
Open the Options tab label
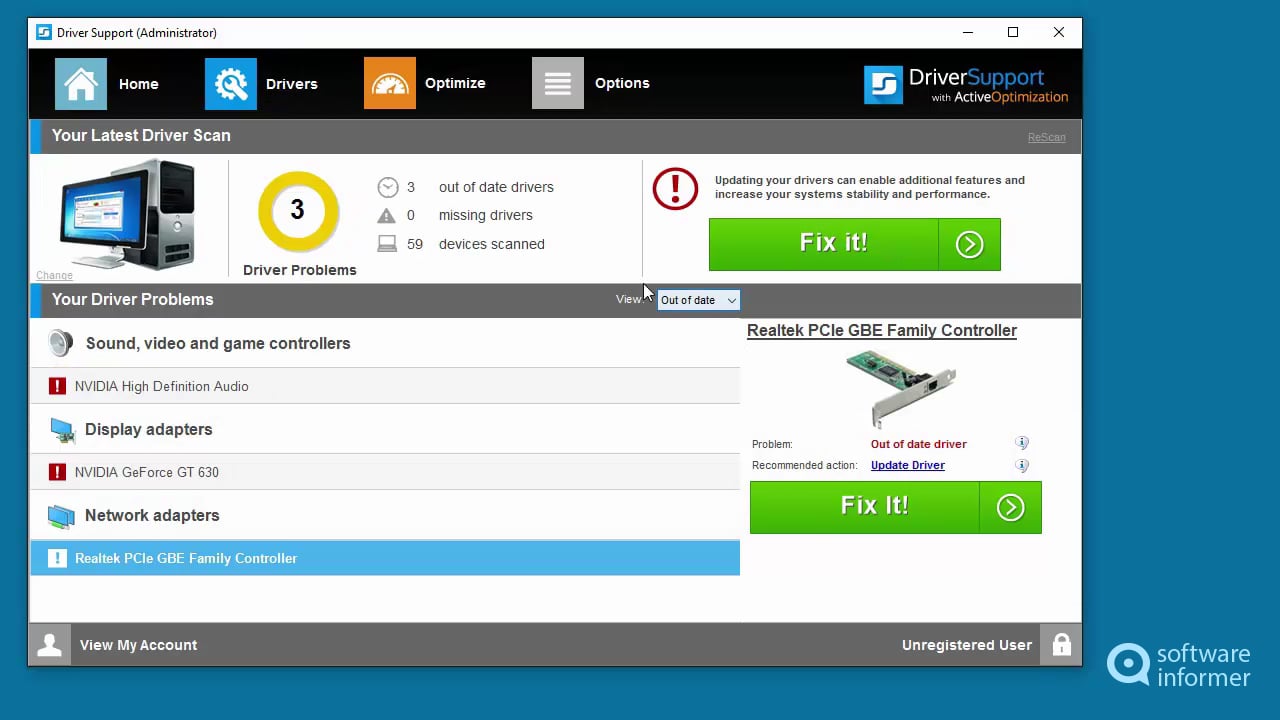coord(622,83)
